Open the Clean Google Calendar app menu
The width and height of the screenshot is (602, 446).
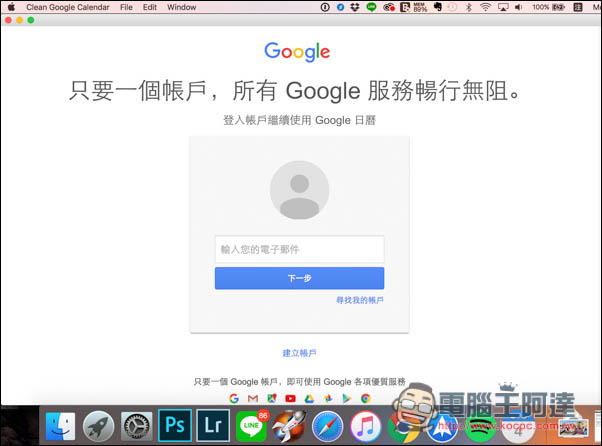(68, 7)
